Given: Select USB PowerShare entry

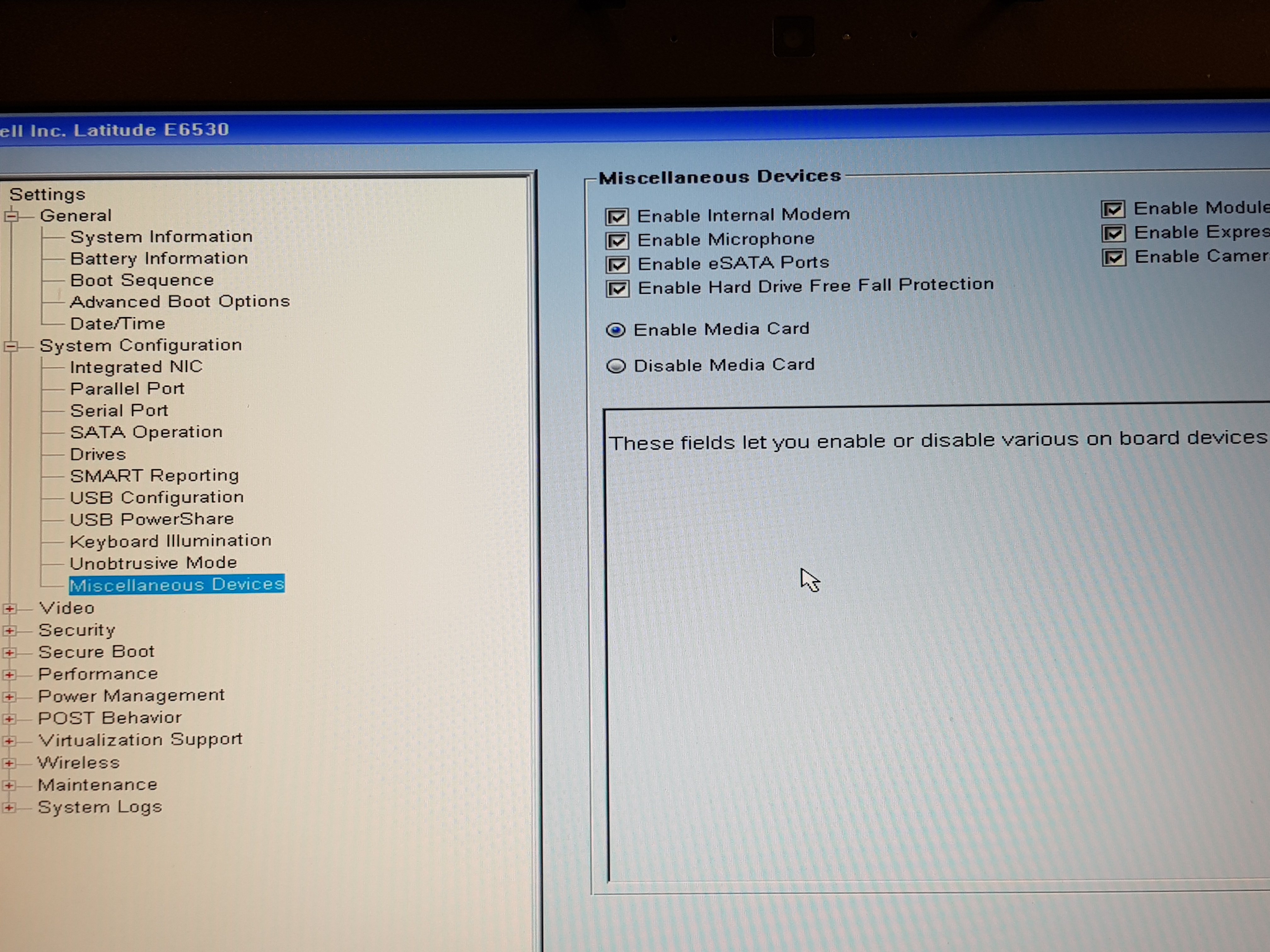Looking at the screenshot, I should pyautogui.click(x=152, y=520).
